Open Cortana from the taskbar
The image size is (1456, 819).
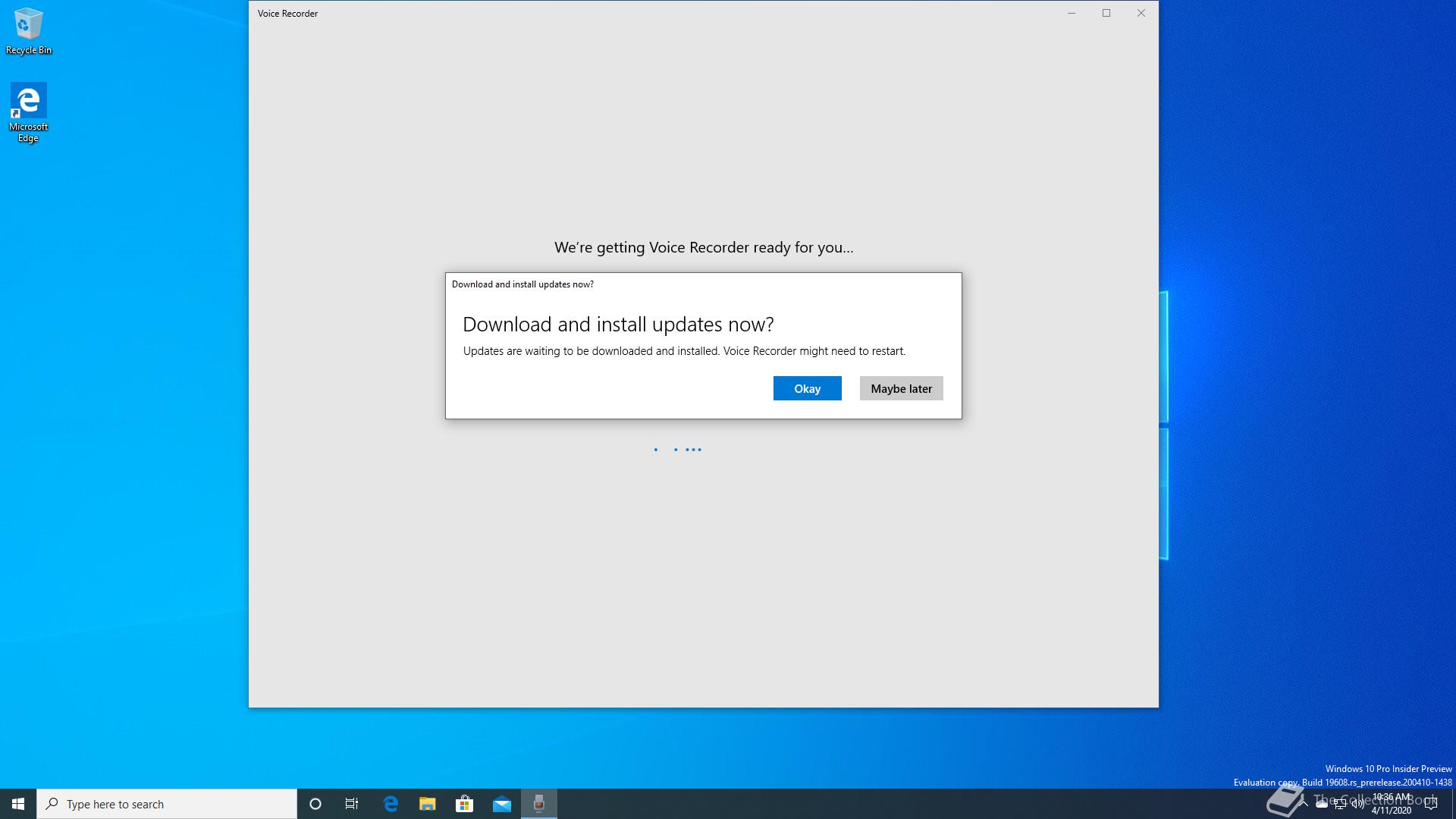pyautogui.click(x=315, y=804)
